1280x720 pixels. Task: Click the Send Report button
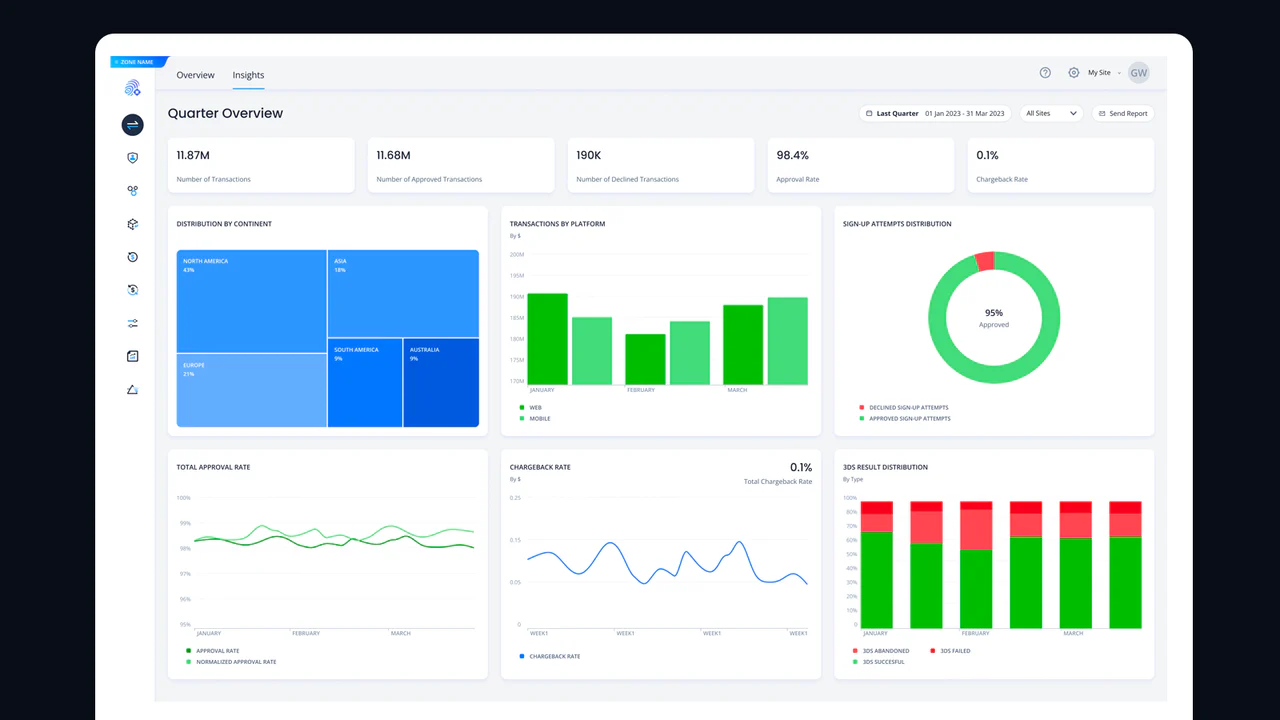1123,114
